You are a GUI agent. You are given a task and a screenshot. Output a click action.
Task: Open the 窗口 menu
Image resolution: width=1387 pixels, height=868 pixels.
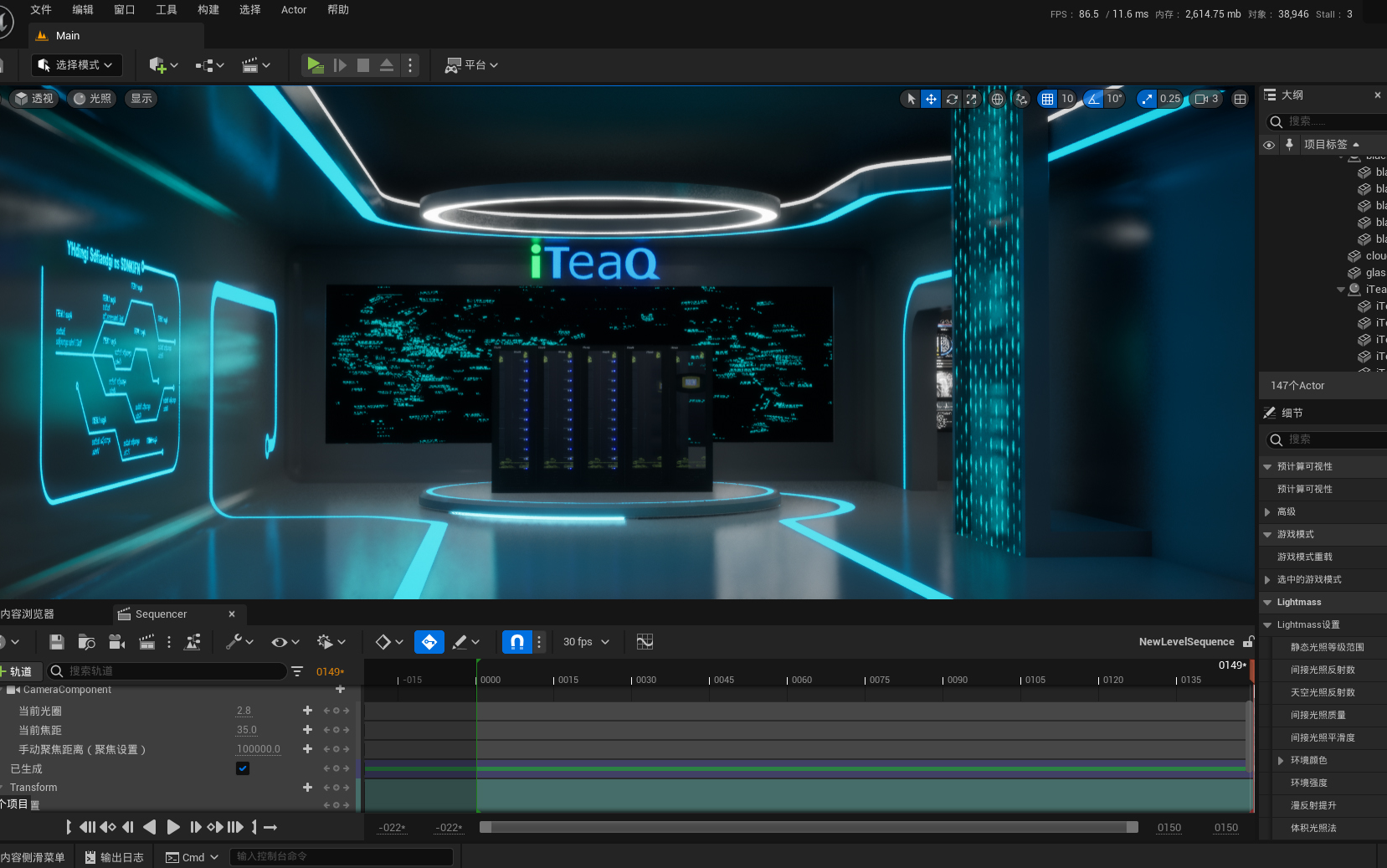pos(125,10)
